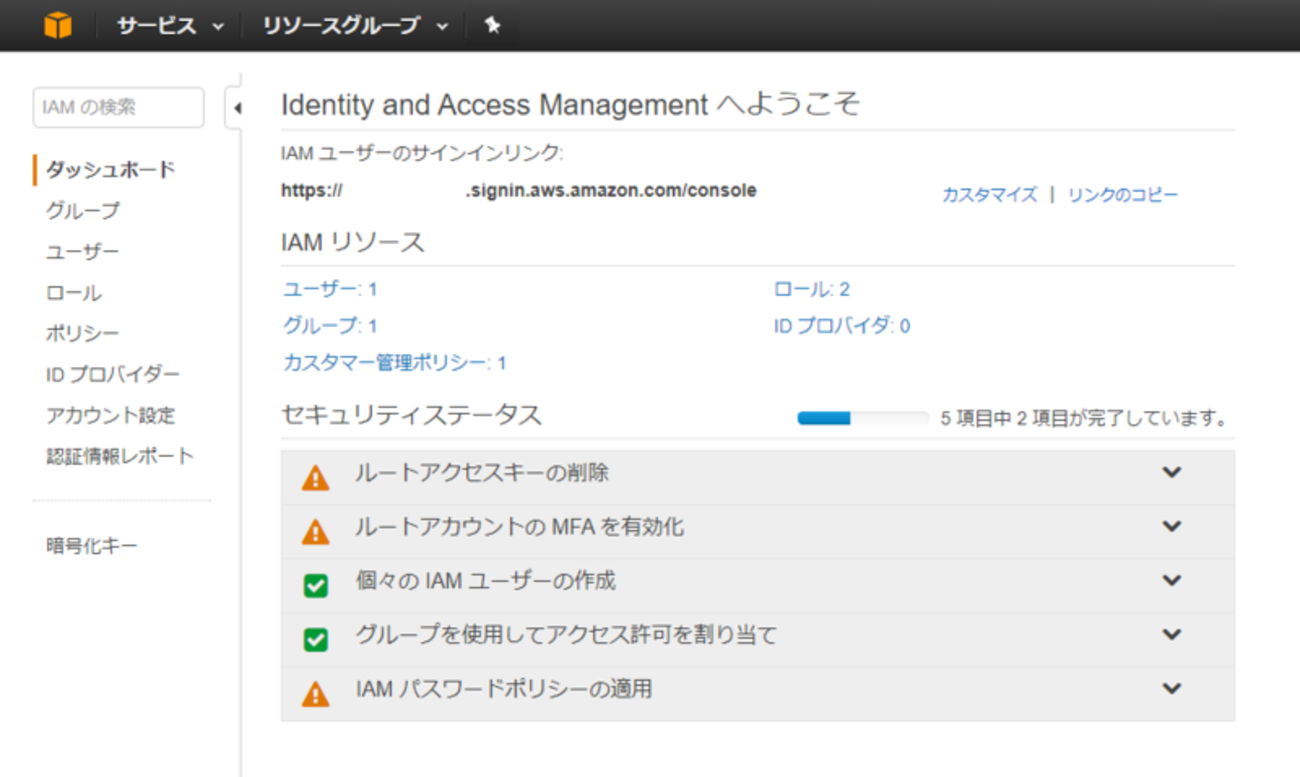Open ポリシー from the sidebar navigation
This screenshot has width=1300, height=777.
point(82,334)
